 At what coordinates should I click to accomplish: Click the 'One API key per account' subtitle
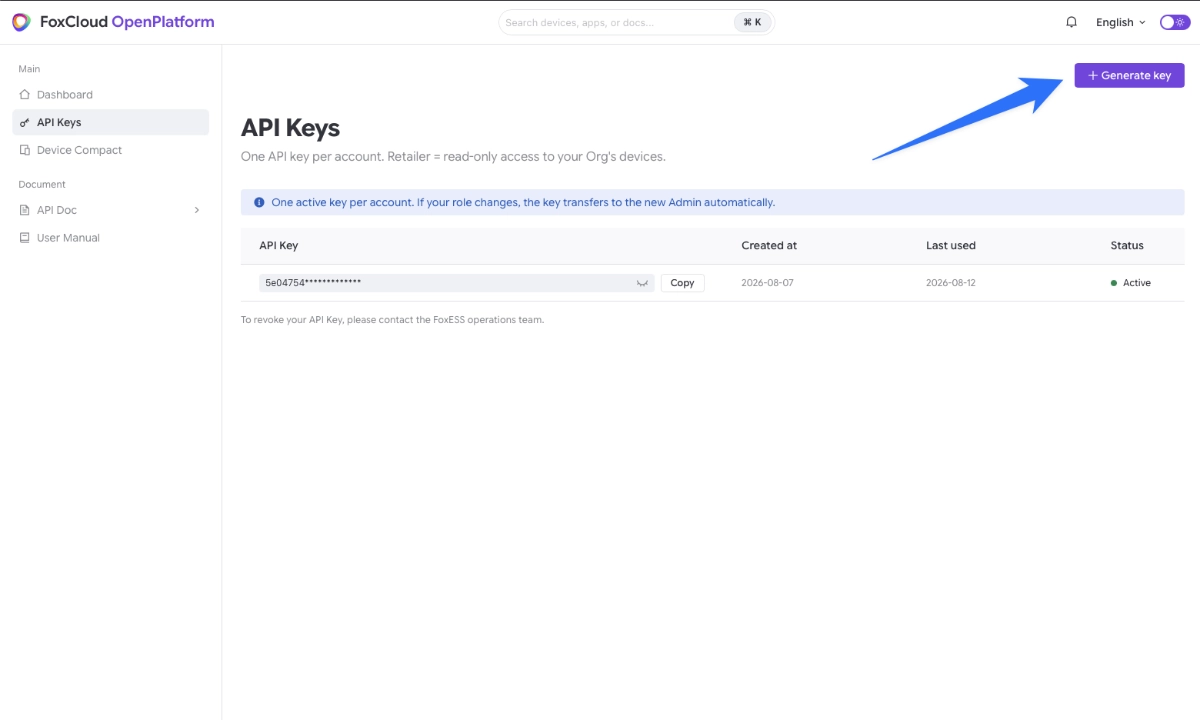[x=453, y=156]
